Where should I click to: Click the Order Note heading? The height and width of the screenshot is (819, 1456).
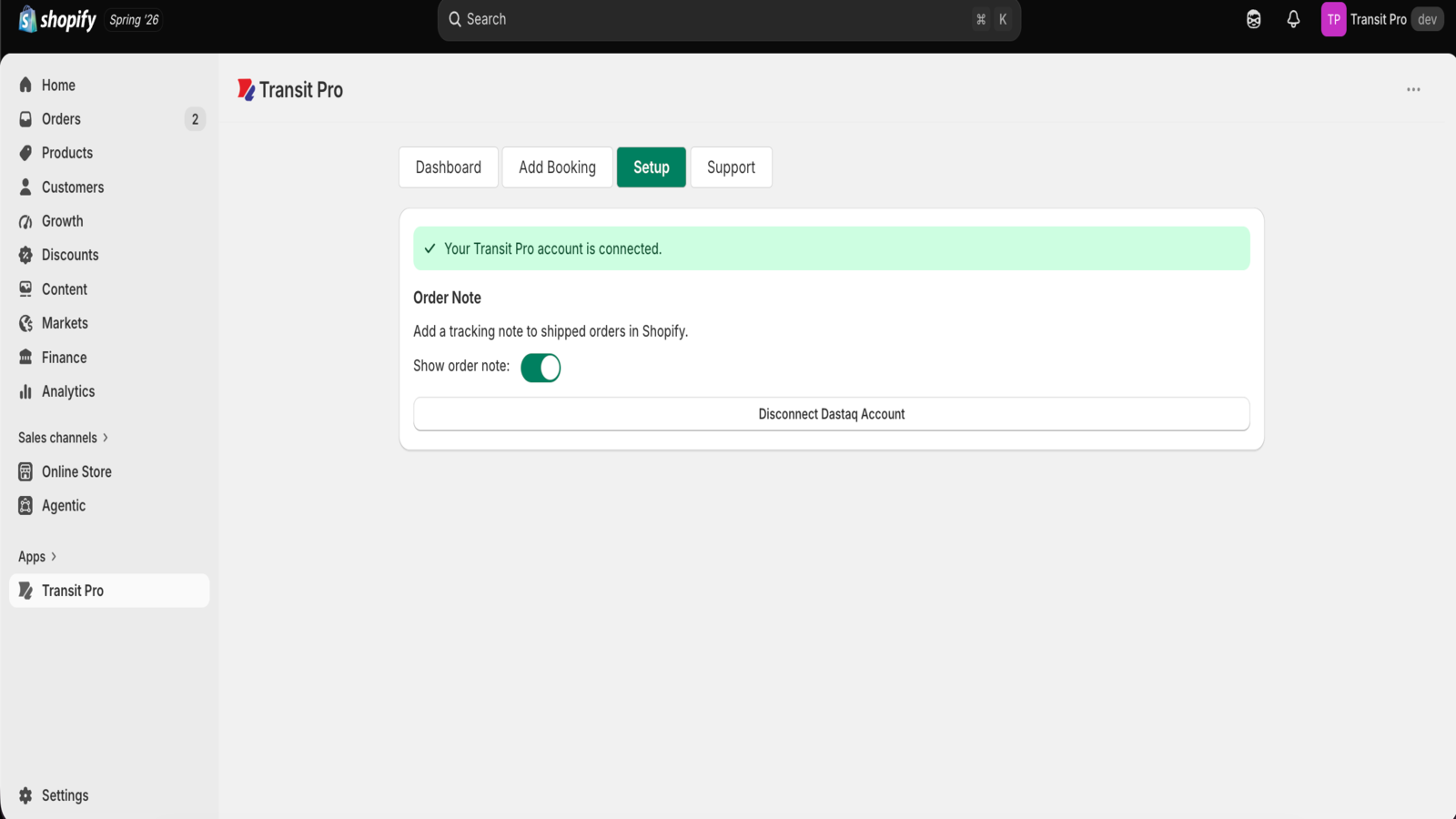447,298
